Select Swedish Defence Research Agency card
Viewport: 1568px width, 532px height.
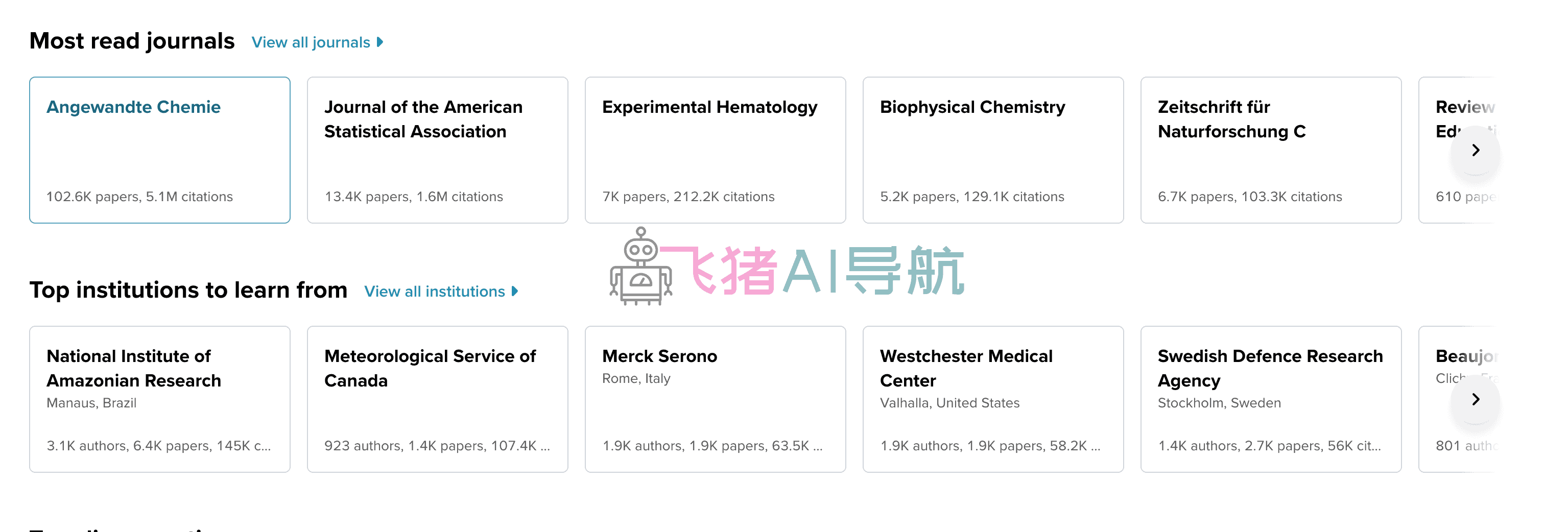click(1270, 399)
